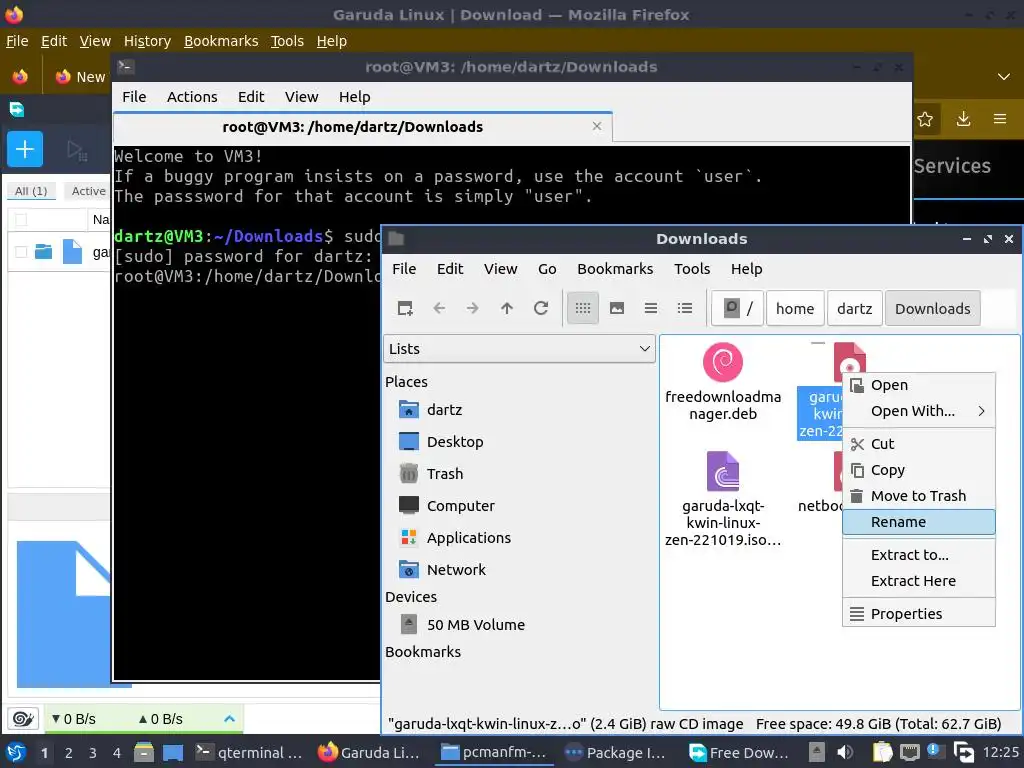Choose Copy in the context menu
The image size is (1024, 768).
coord(918,470)
